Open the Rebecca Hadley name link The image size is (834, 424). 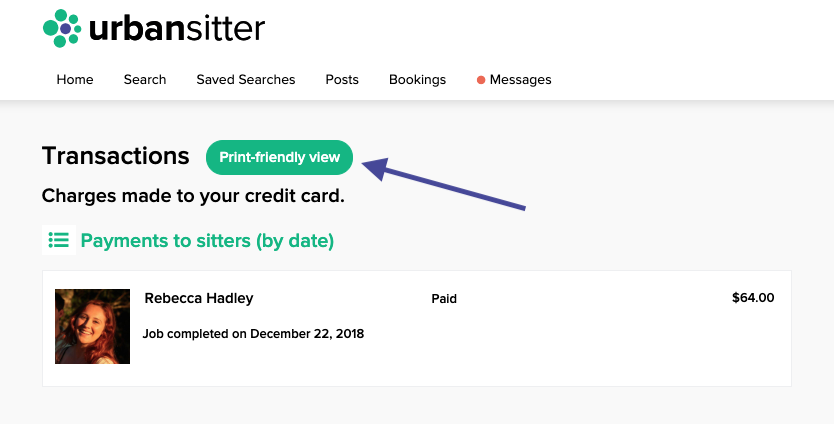[199, 298]
